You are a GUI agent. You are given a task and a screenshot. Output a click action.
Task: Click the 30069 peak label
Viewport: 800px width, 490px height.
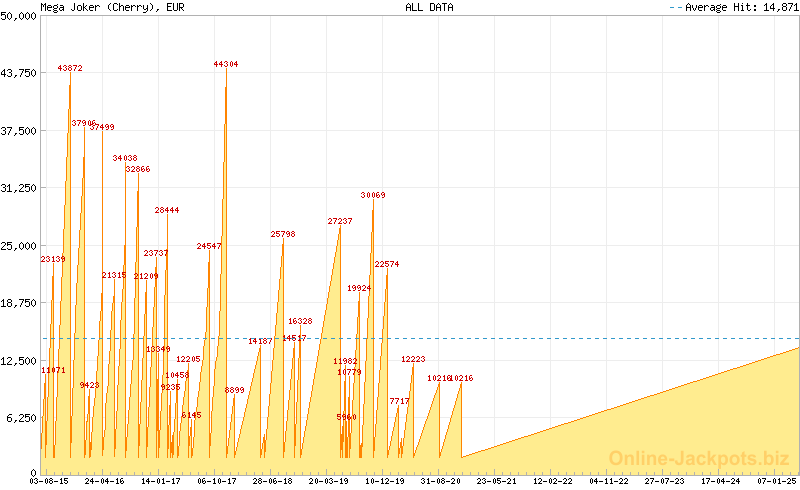click(x=373, y=195)
